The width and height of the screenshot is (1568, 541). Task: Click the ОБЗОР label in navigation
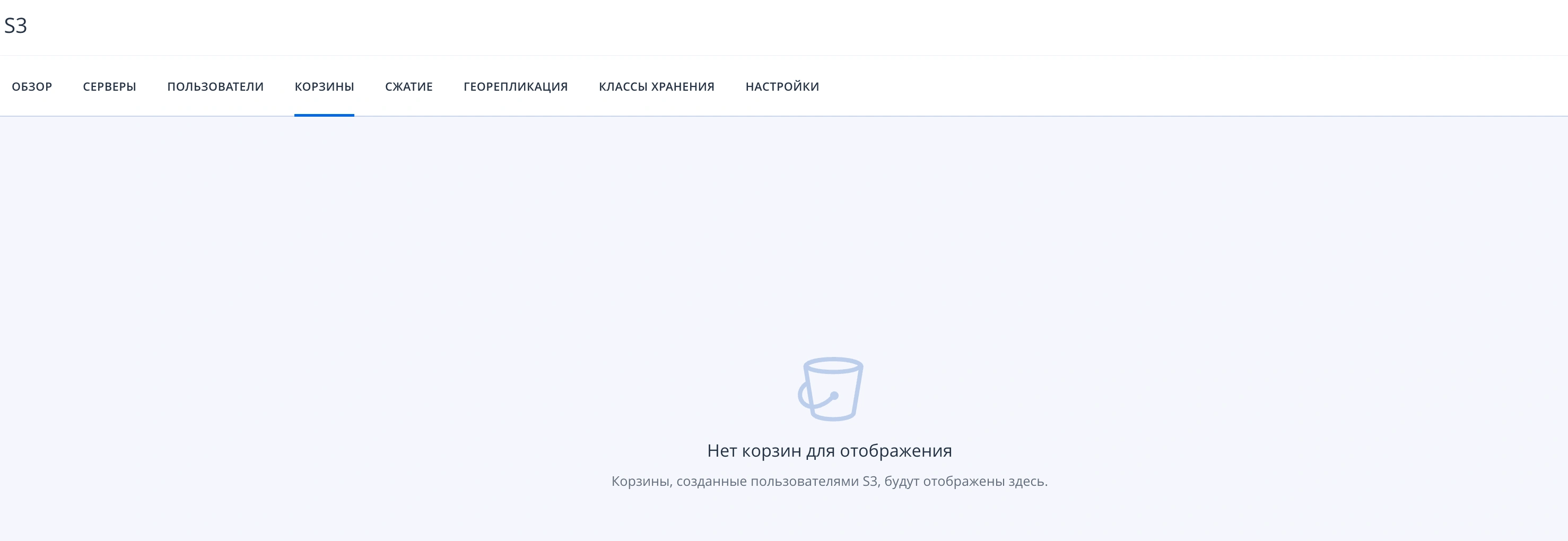coord(31,86)
